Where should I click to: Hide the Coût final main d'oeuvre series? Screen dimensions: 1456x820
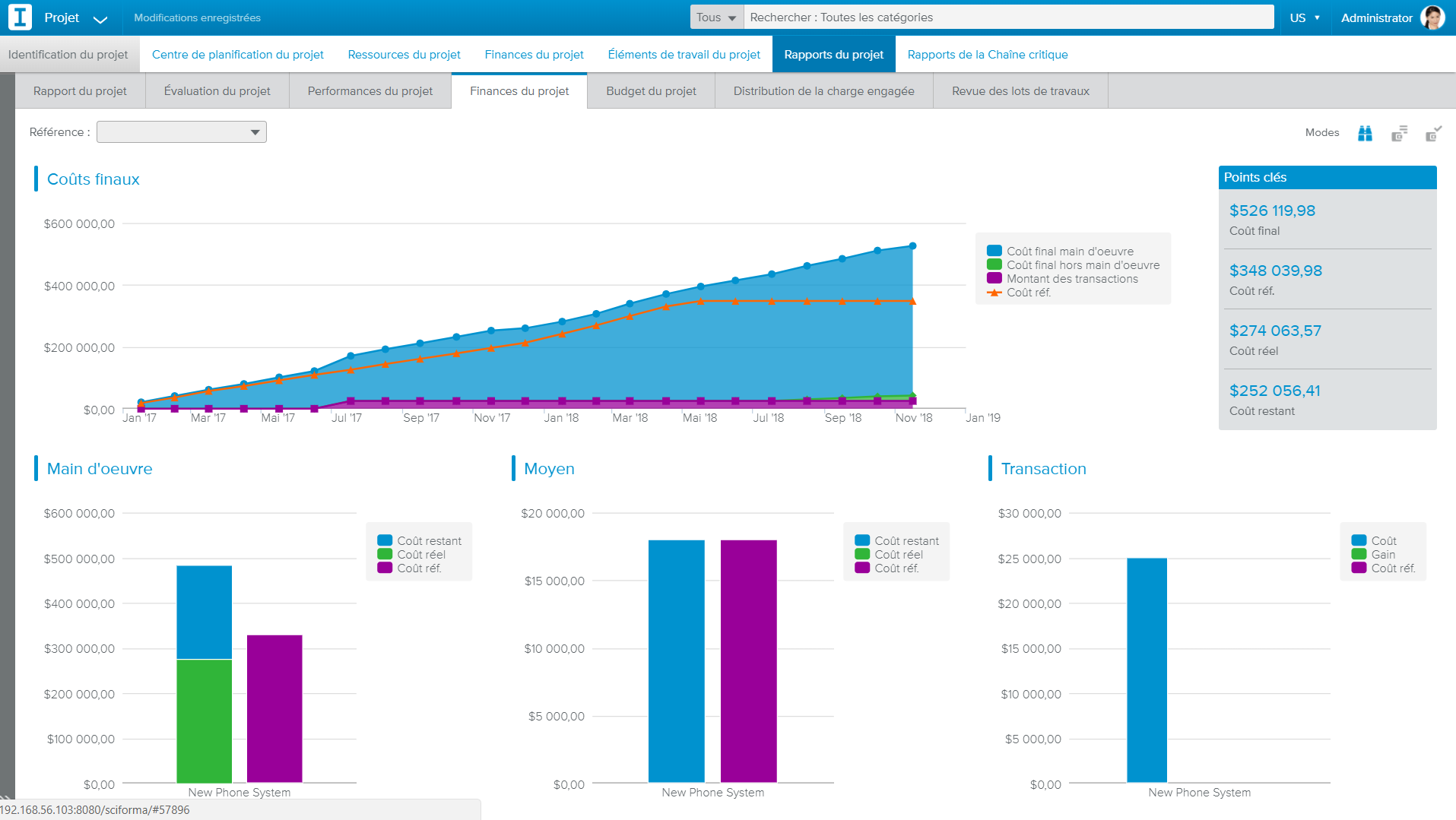(993, 251)
